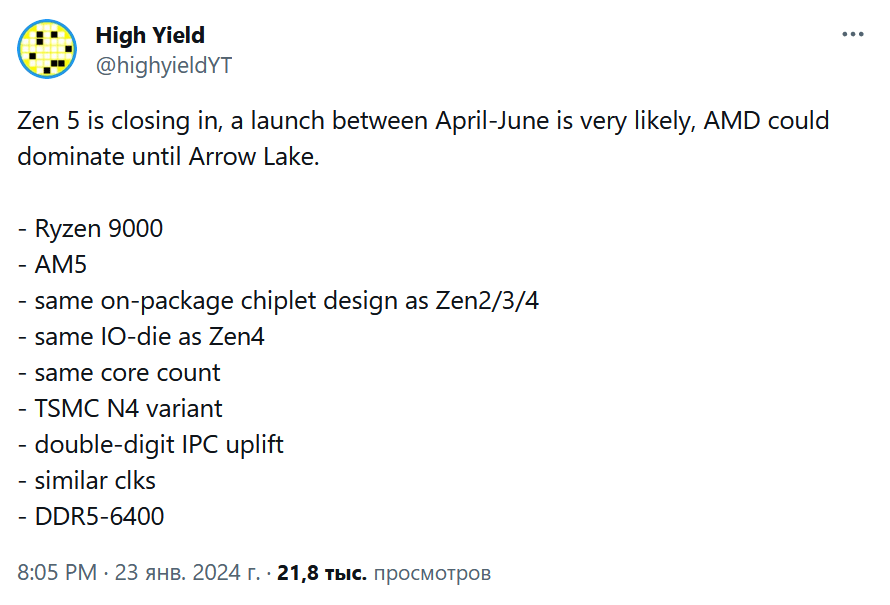Select the 'same IO-die as Zen4' line
Viewport: 890px width, 605px height.
[141, 337]
